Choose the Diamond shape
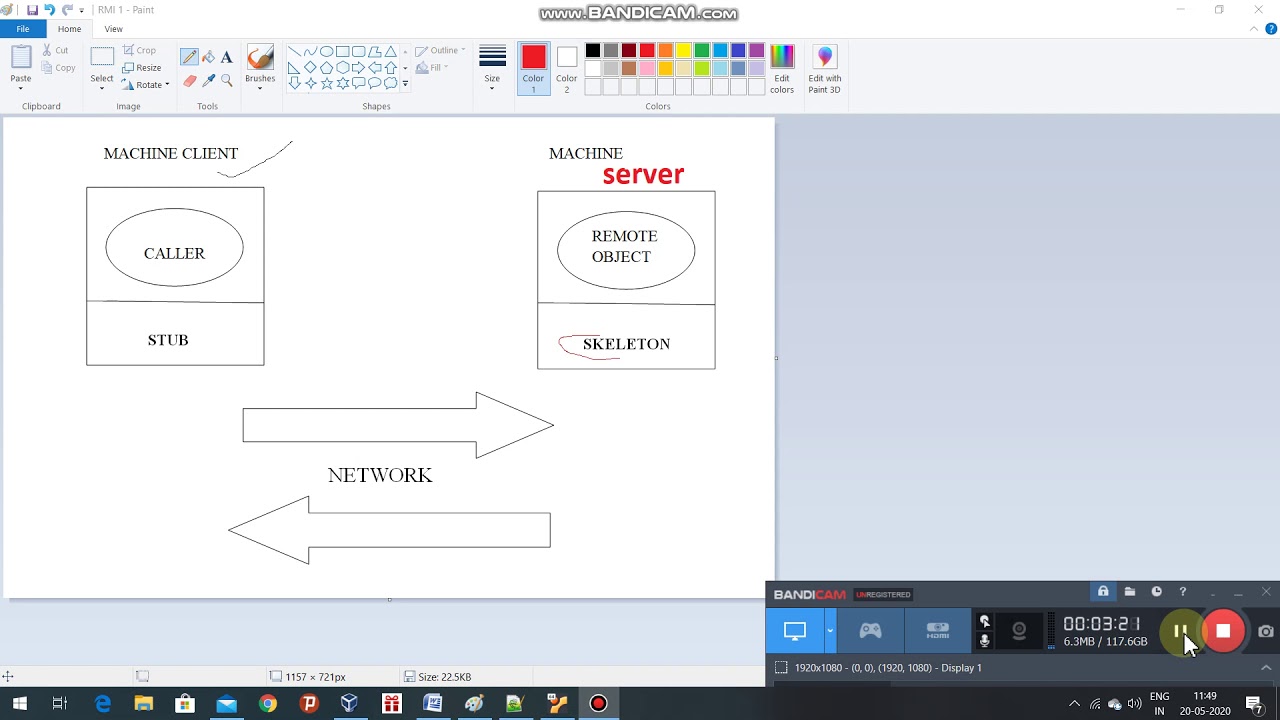Viewport: 1280px width, 720px height. 310,68
